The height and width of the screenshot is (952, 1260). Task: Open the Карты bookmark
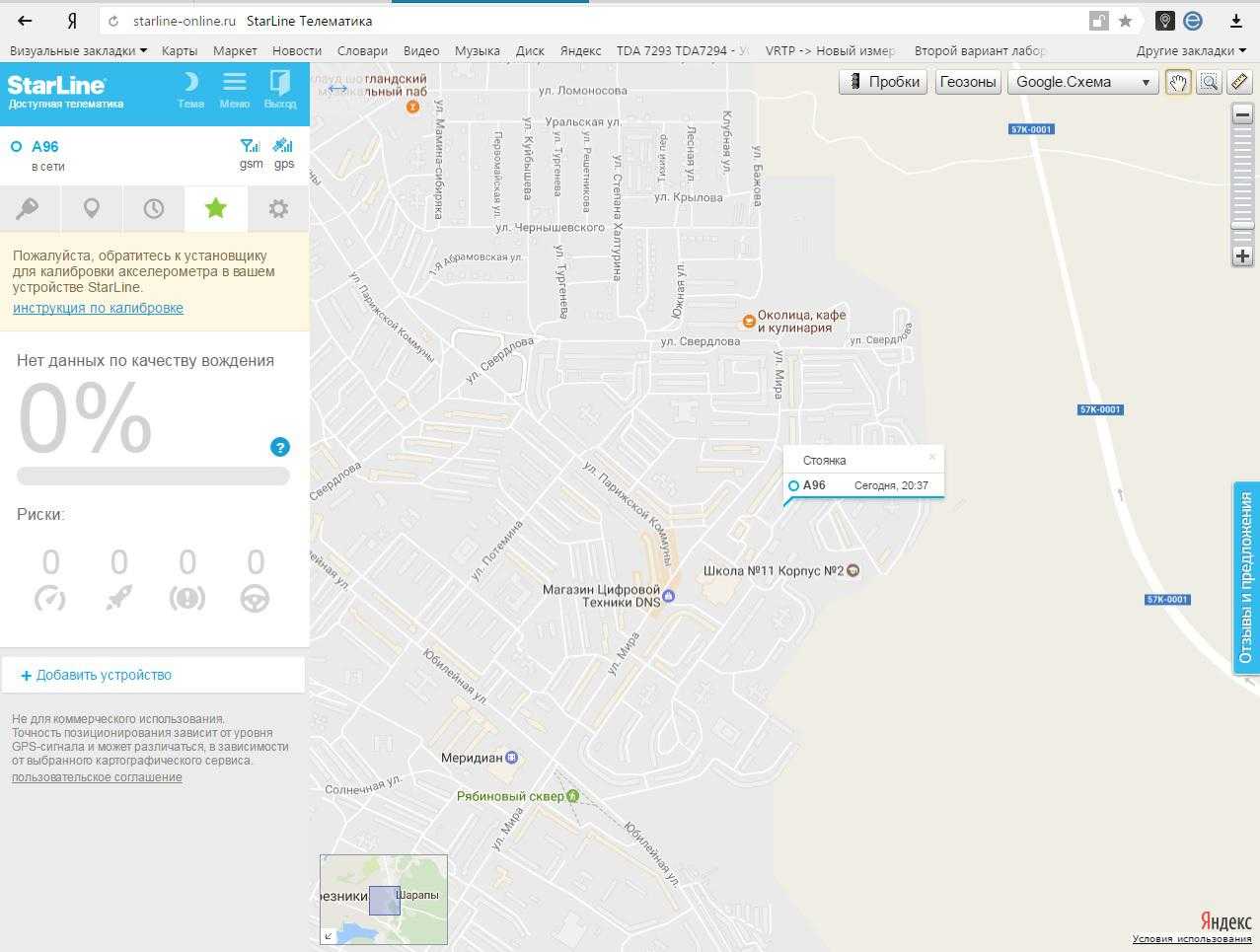tap(180, 50)
